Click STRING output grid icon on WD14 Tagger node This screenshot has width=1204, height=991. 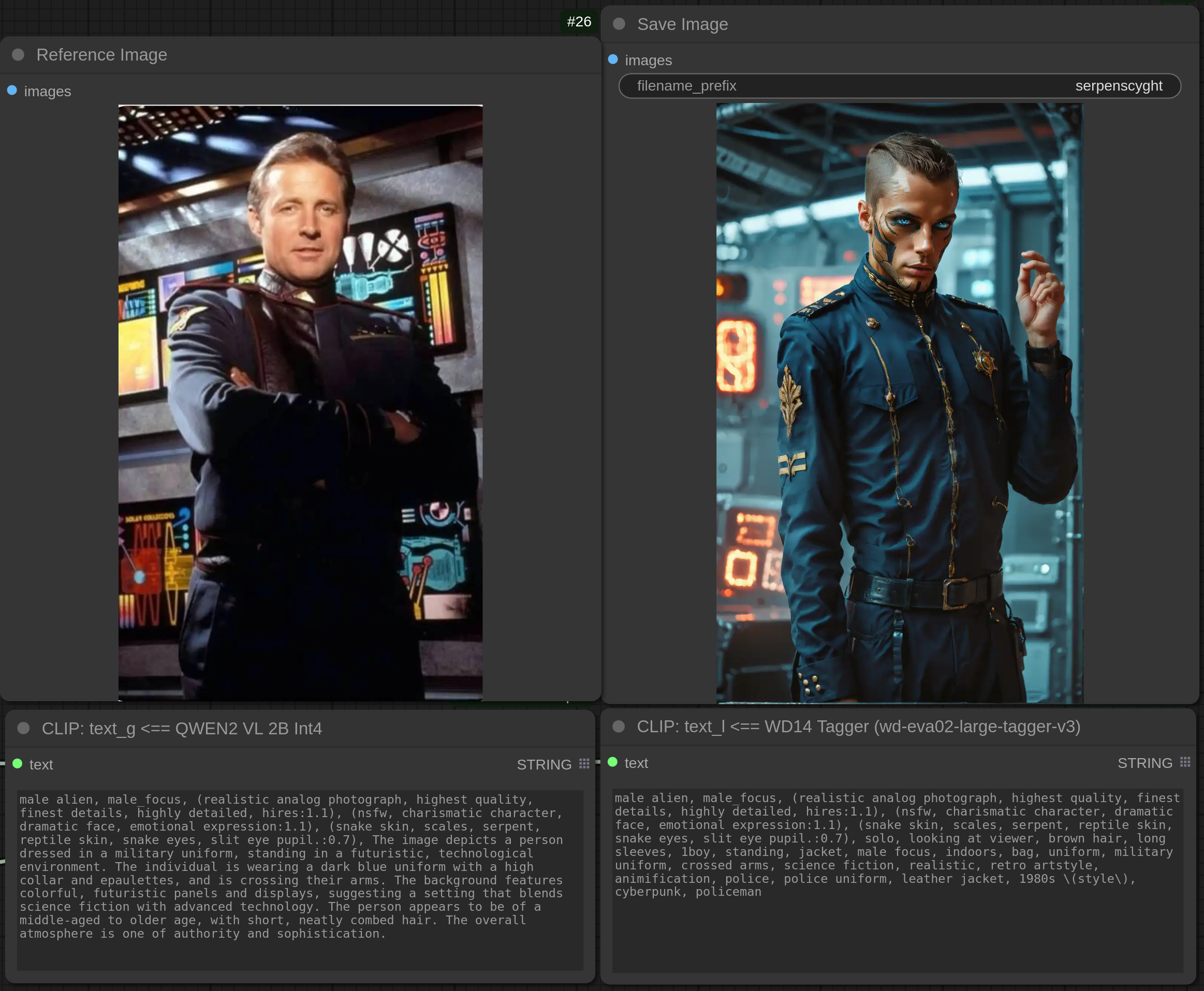(x=1185, y=762)
